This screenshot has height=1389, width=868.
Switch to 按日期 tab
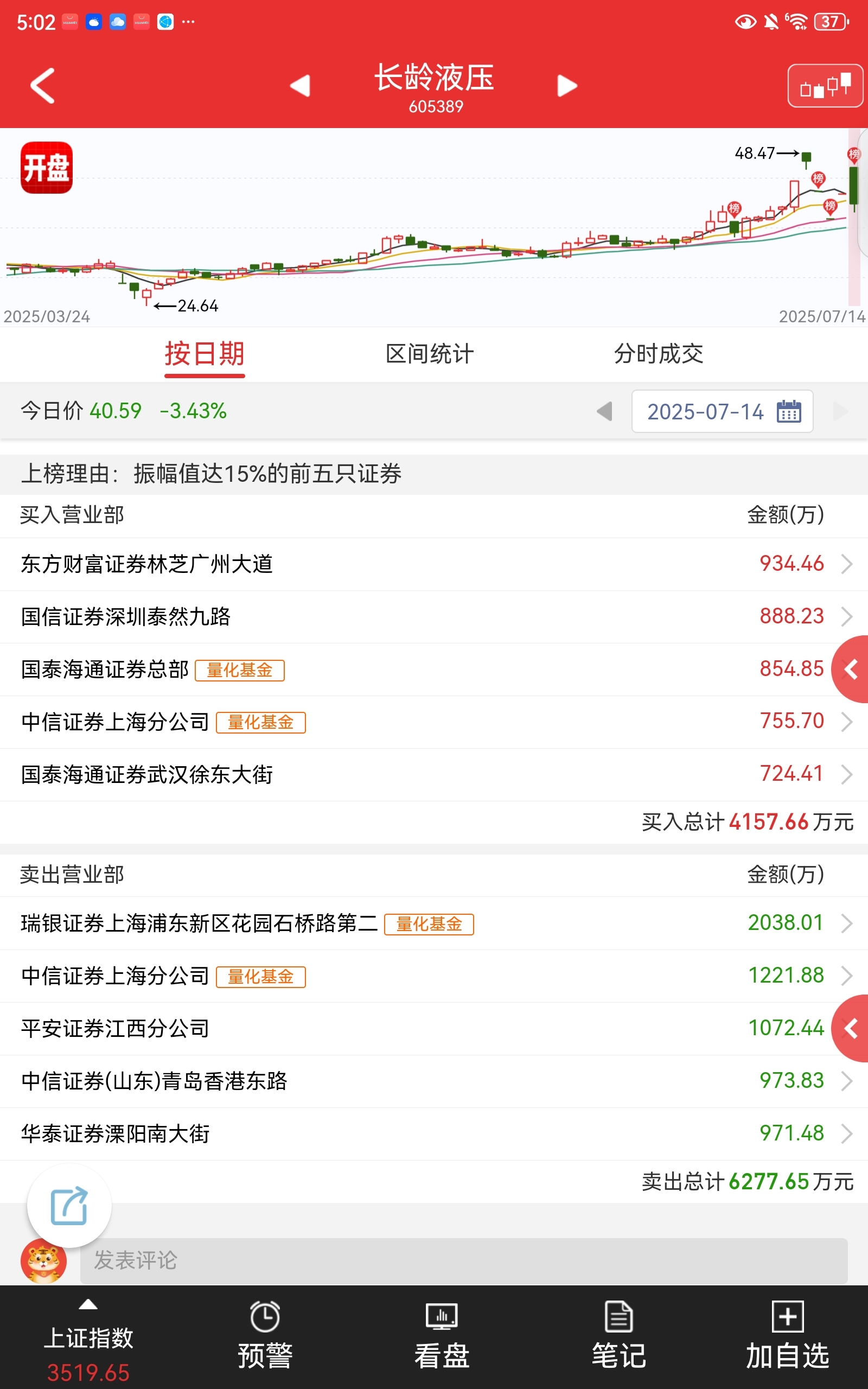click(x=205, y=354)
